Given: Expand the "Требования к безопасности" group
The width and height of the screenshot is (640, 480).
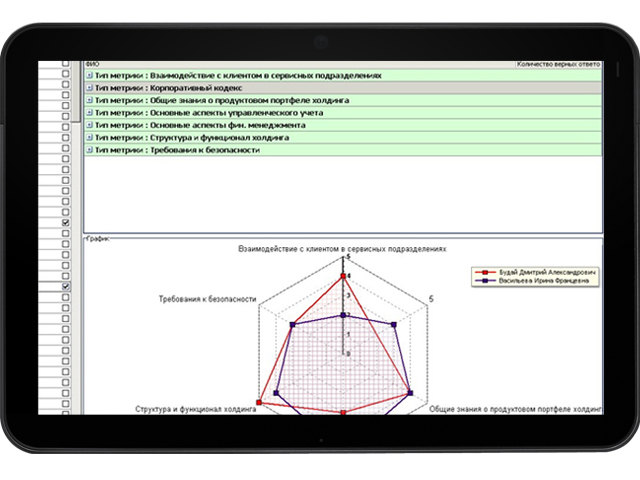Looking at the screenshot, I should 90,150.
